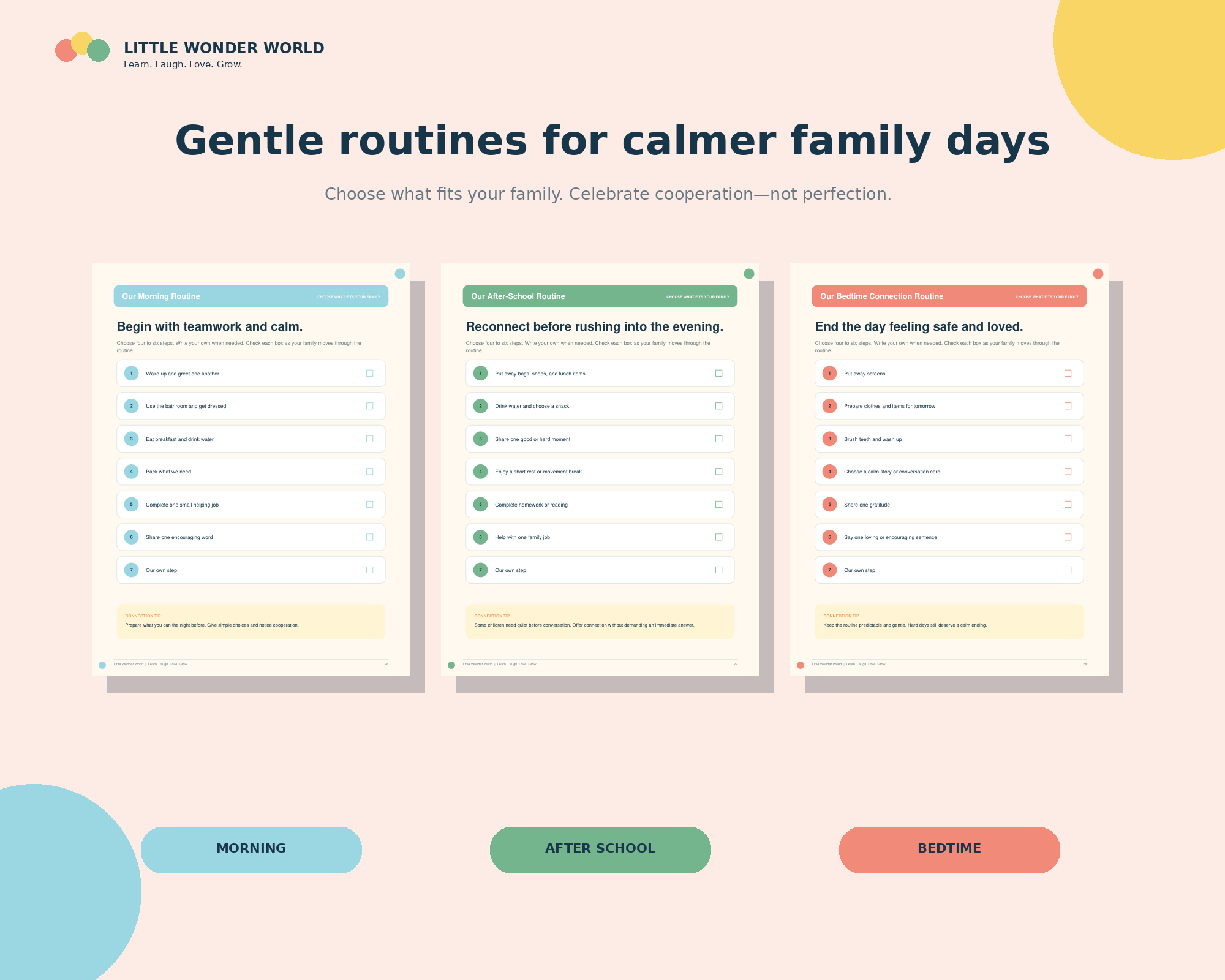Click title Gentle routines for calmer family days

pos(612,141)
